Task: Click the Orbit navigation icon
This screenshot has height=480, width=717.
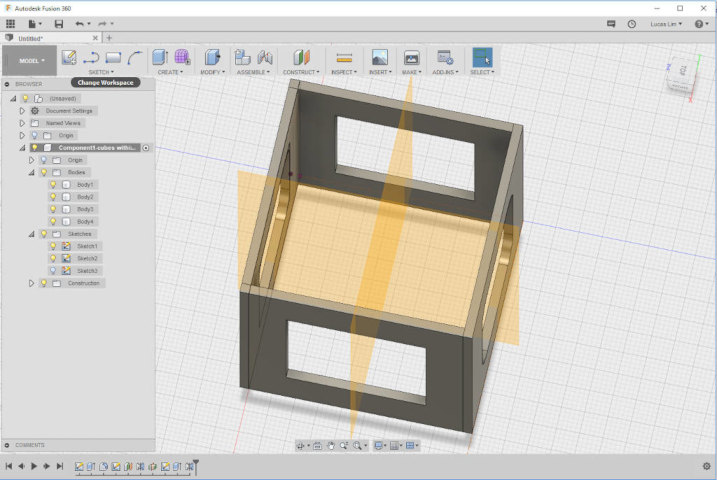Action: point(300,446)
